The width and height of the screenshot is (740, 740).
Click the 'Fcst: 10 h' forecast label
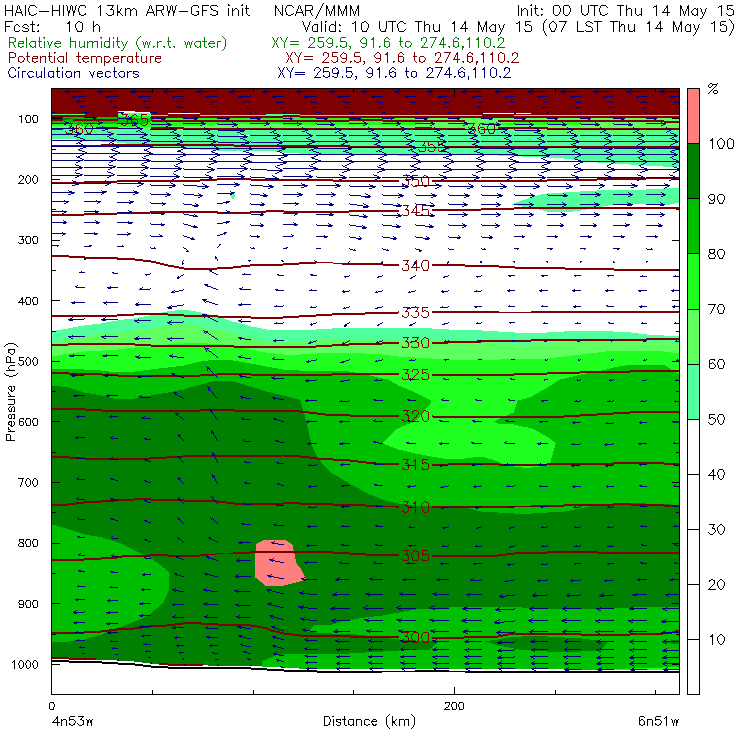(x=52, y=26)
